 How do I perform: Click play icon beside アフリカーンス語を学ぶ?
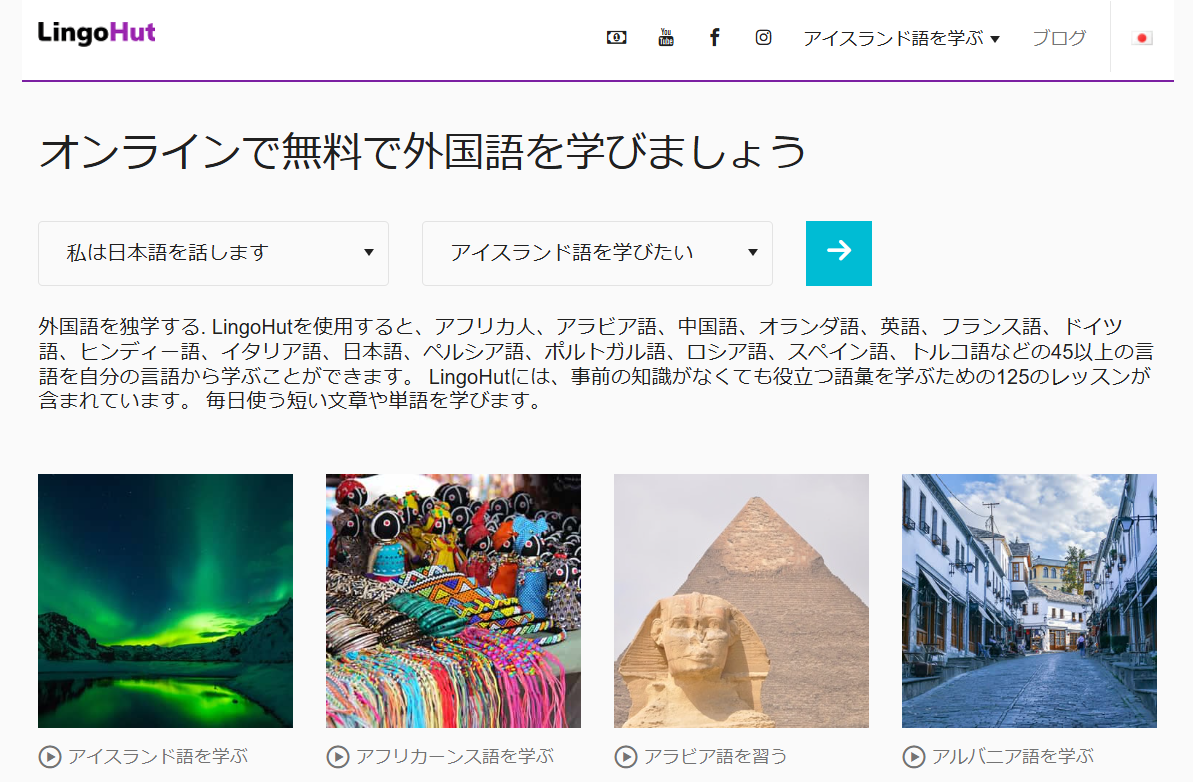coord(338,757)
